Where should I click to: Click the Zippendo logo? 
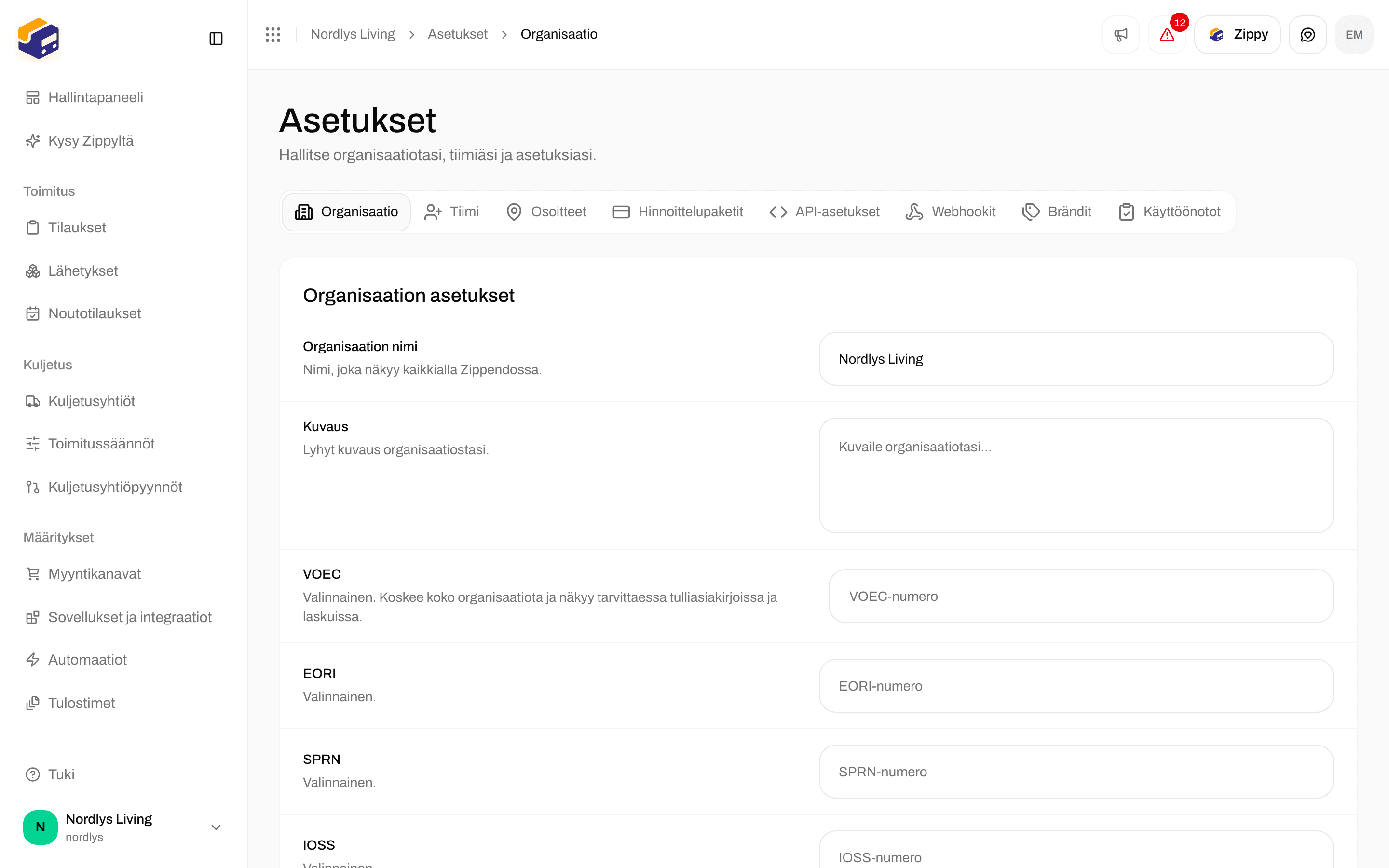39,39
